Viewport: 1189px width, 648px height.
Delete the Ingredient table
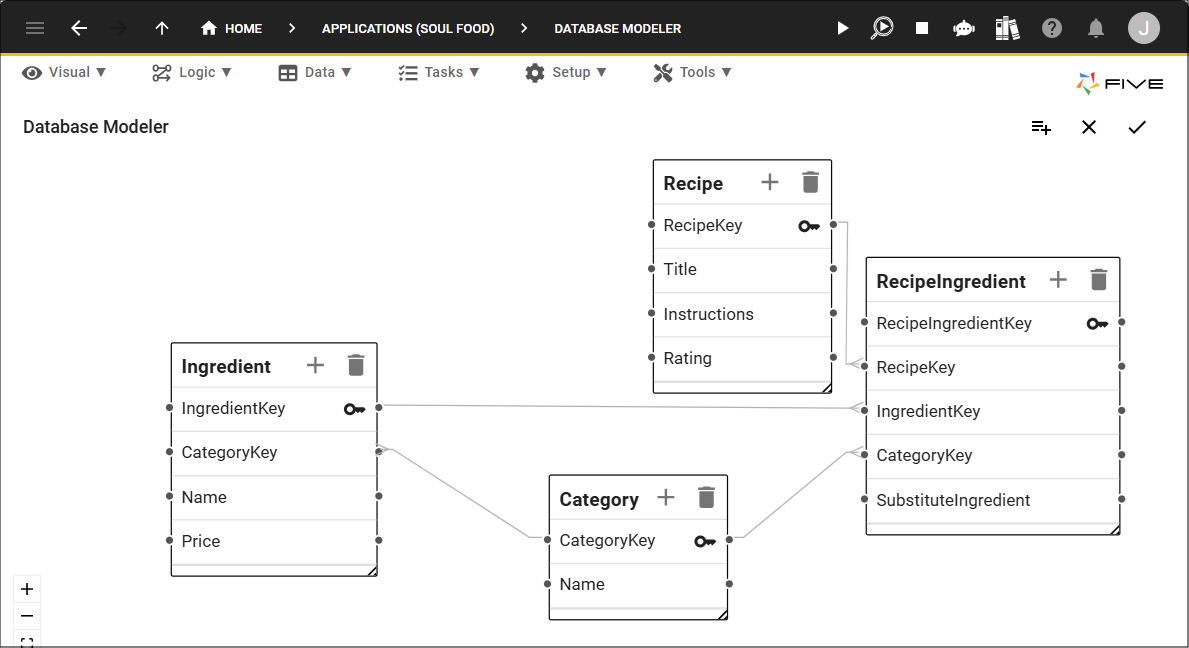point(356,365)
